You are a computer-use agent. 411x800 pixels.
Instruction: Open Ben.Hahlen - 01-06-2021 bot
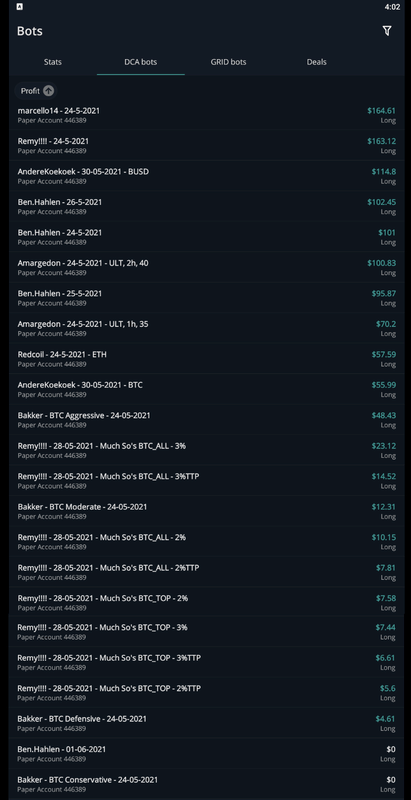coord(207,754)
